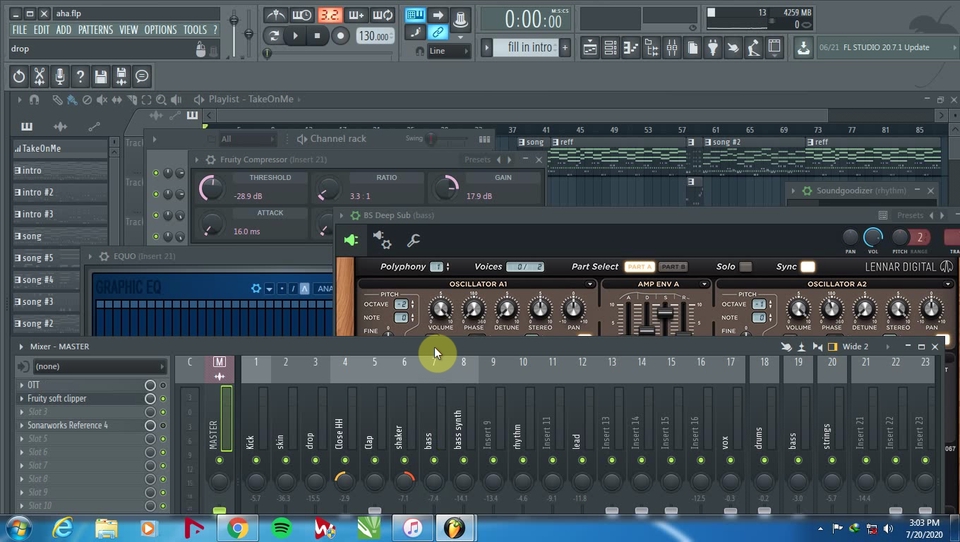Expand the Fruity soft clipper slot

pos(22,399)
